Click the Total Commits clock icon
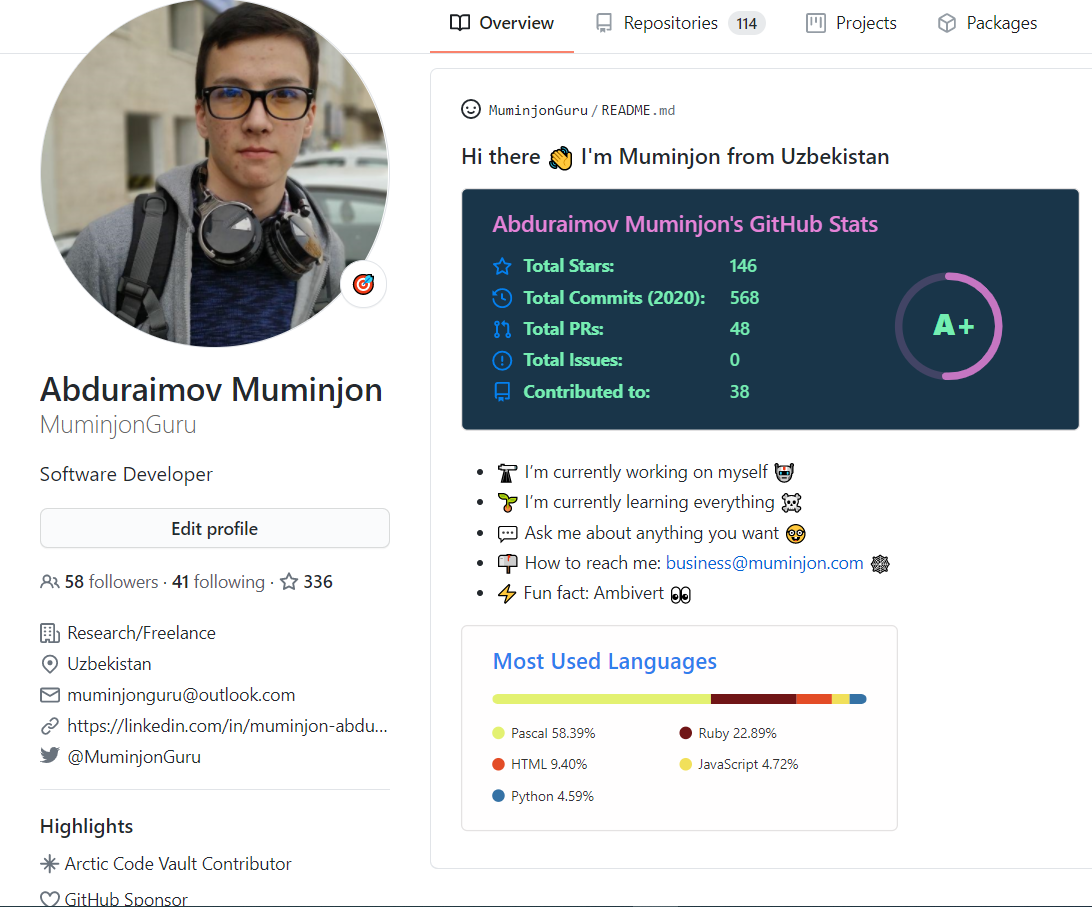The height and width of the screenshot is (907, 1092). pos(502,298)
